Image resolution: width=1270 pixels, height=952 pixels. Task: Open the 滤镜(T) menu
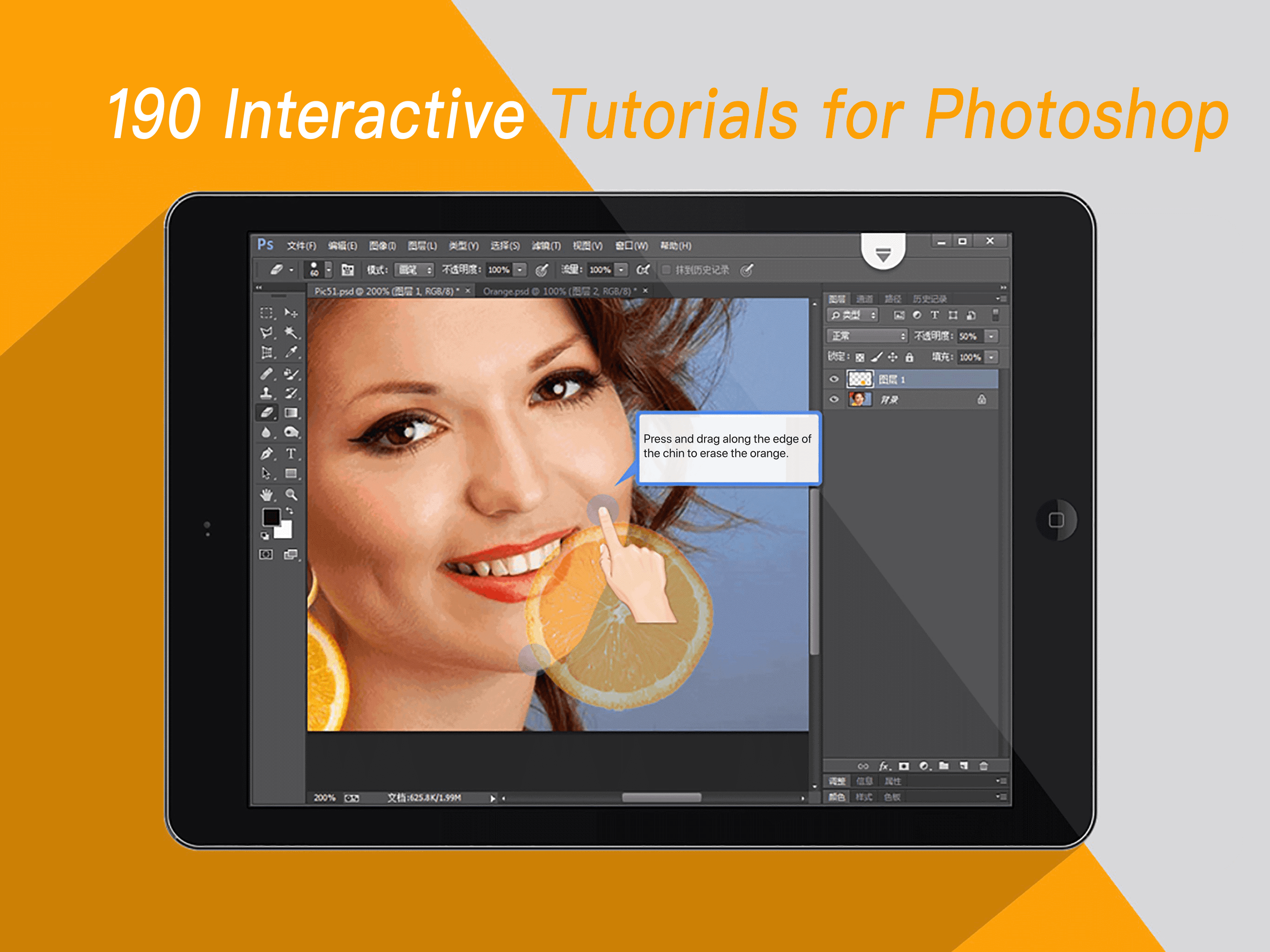coord(545,246)
